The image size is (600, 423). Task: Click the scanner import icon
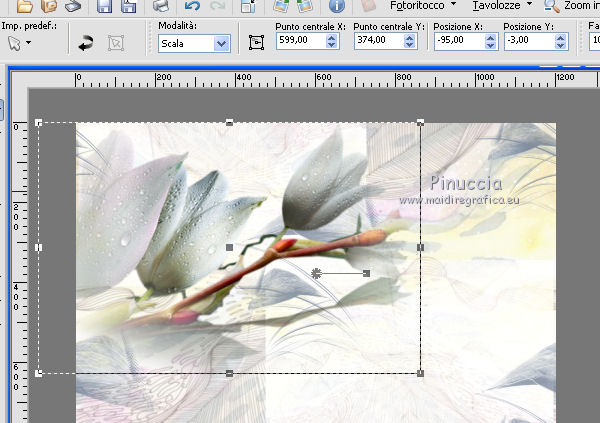click(73, 6)
